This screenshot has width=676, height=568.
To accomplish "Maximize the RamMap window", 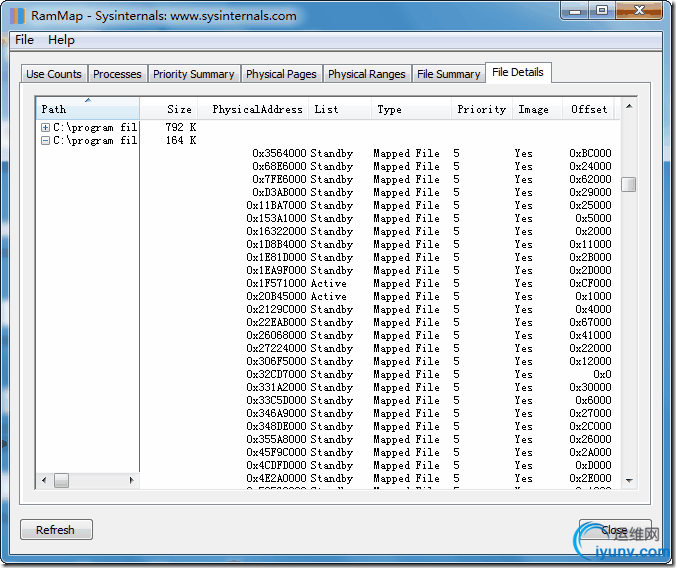I will [x=602, y=10].
